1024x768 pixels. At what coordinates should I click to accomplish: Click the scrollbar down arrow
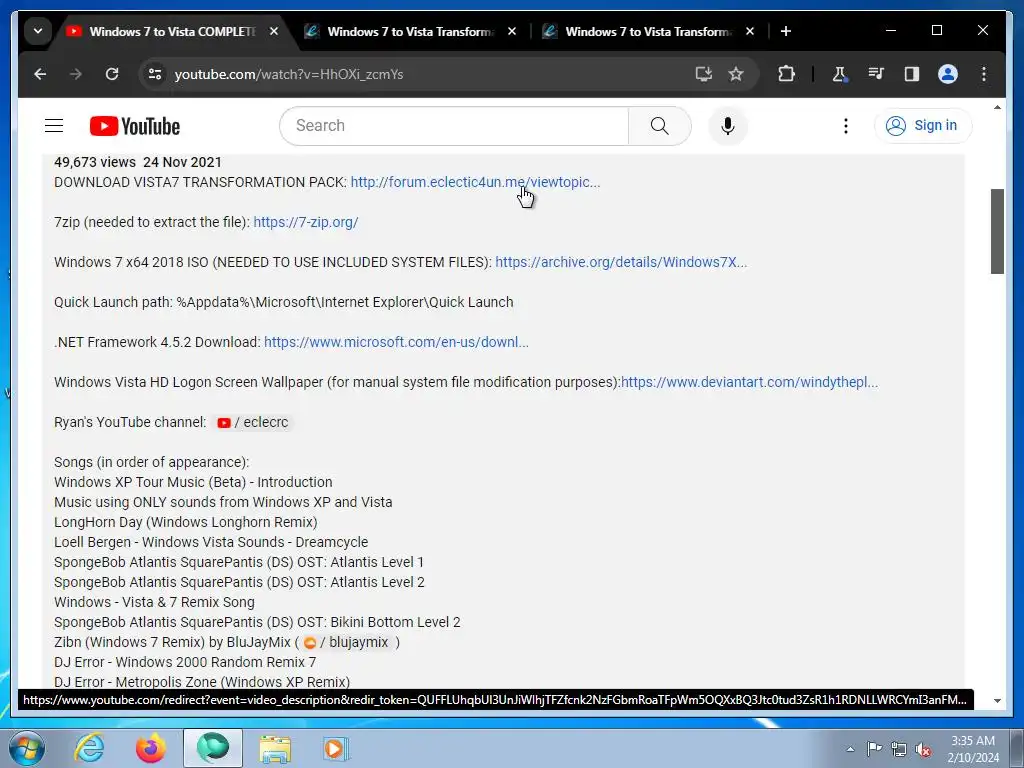coord(997,701)
